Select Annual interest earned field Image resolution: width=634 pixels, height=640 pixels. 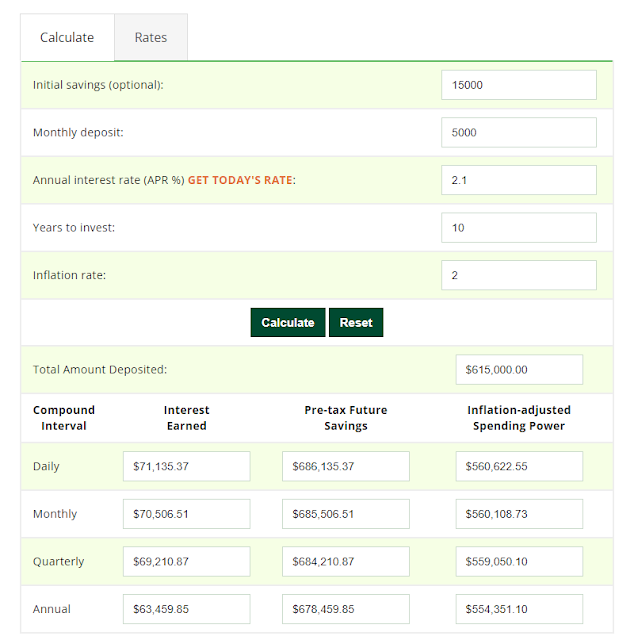pos(186,609)
